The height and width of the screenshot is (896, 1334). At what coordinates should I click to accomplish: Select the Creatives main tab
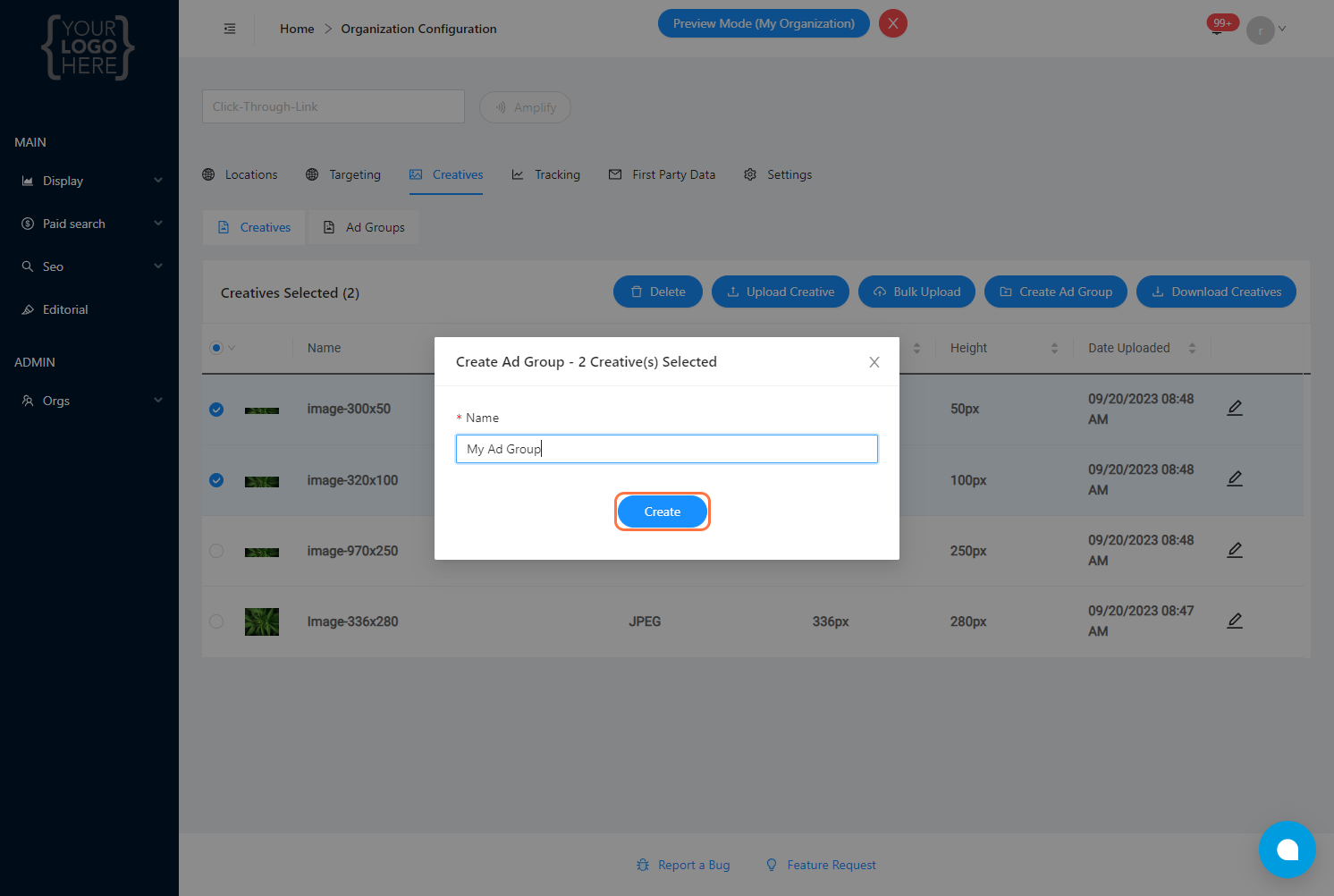pos(446,174)
